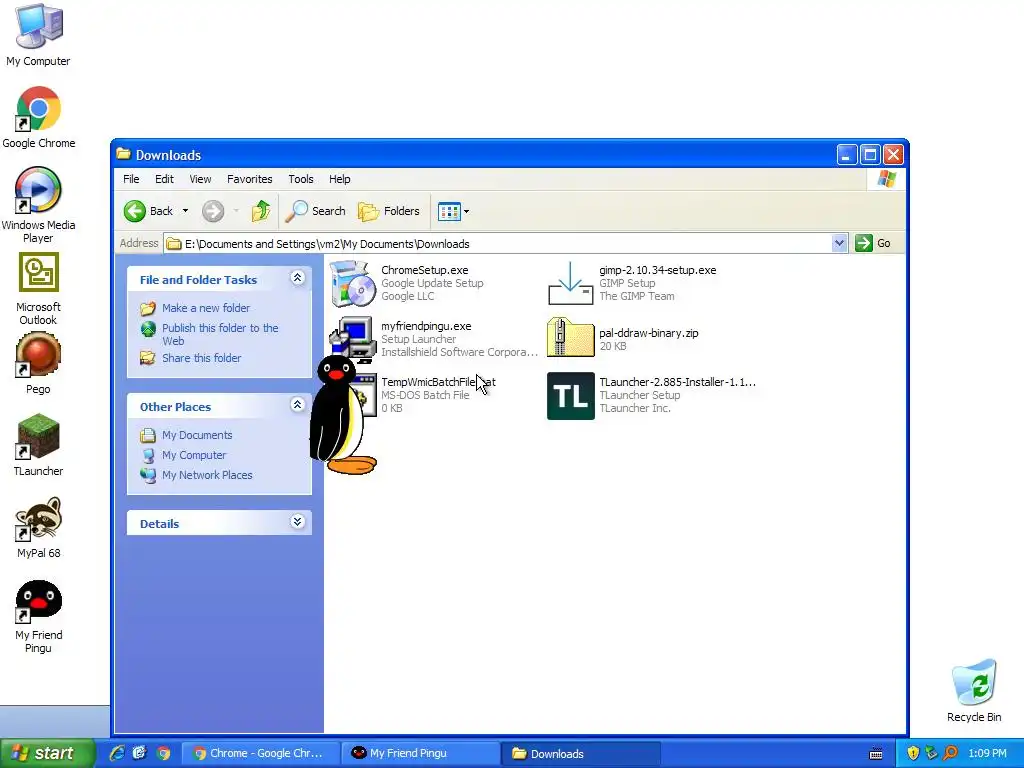Click the Windows flag logo in Downloads
The width and height of the screenshot is (1024, 768).
click(x=887, y=178)
